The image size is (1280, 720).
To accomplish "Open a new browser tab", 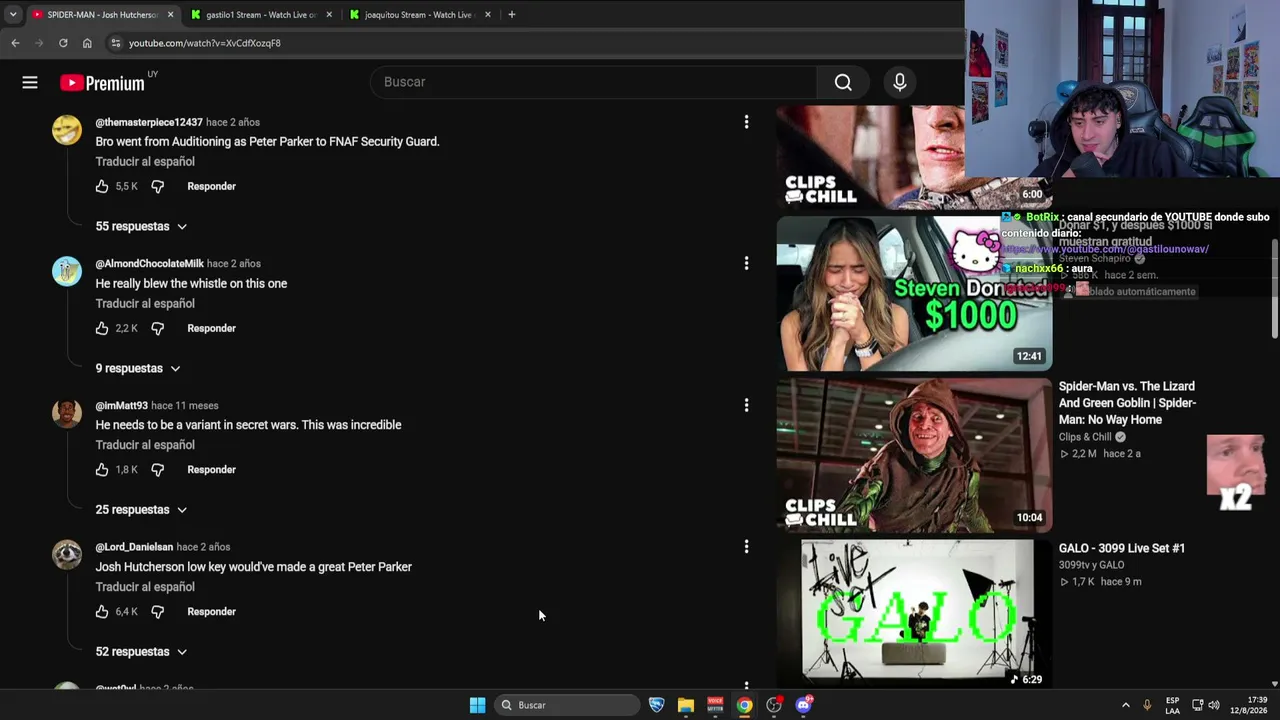I will (511, 15).
